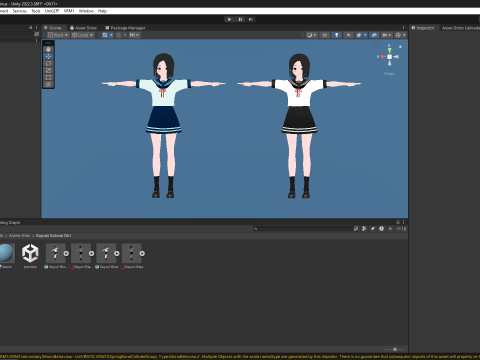The height and width of the screenshot is (360, 480).
Task: Select the Sayuri Blue prefab thumbnail
Action: click(106, 253)
